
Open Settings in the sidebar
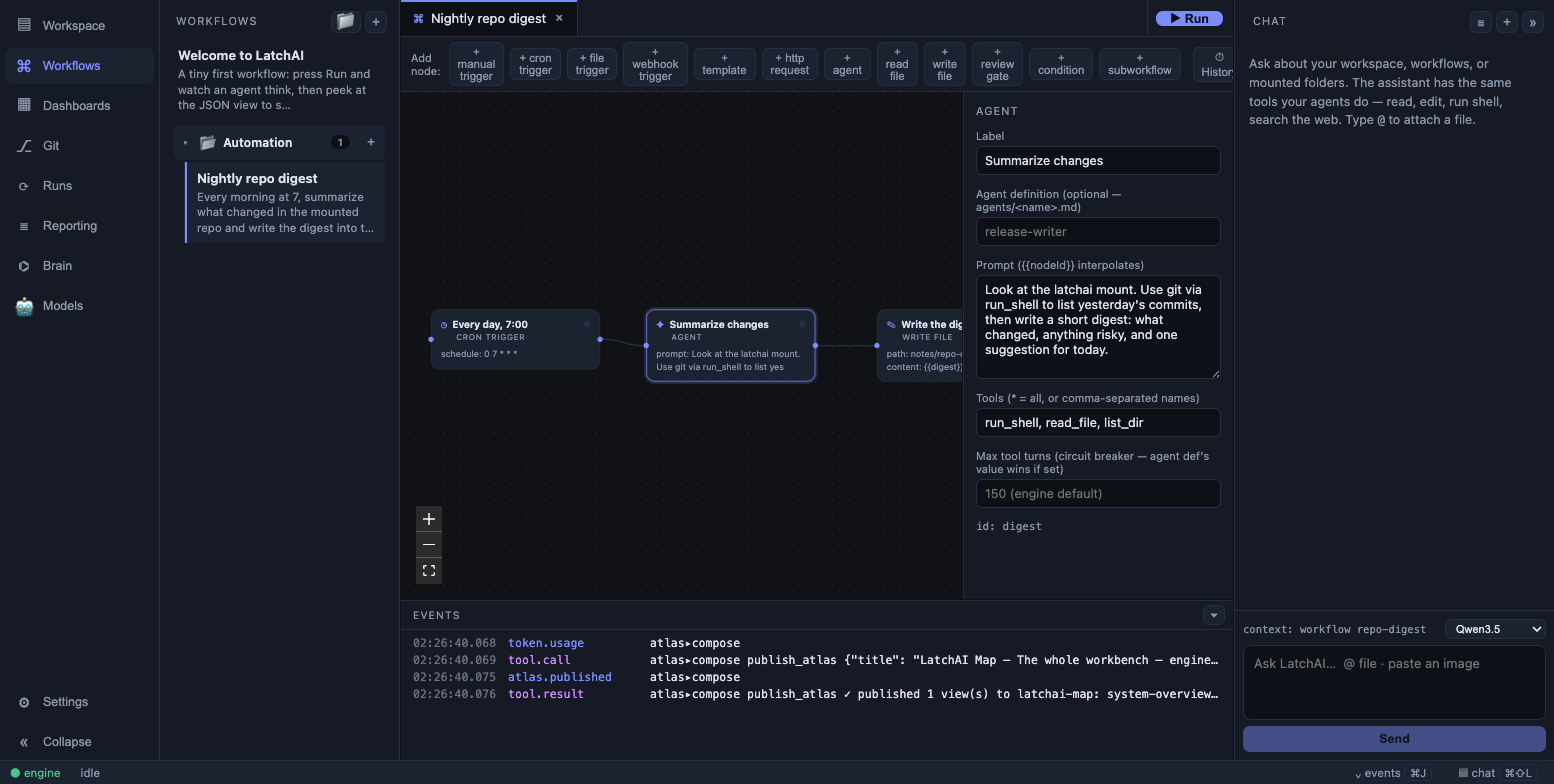point(79,702)
